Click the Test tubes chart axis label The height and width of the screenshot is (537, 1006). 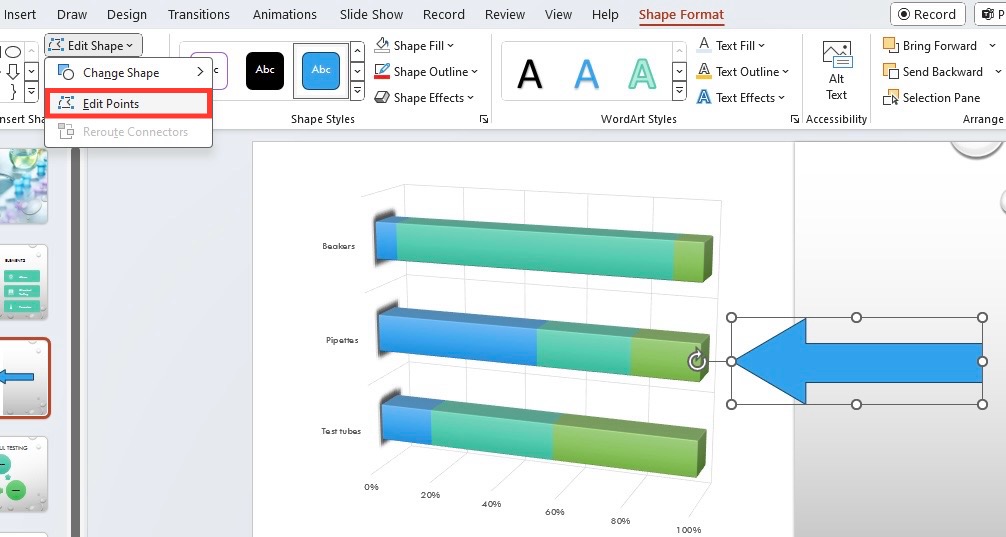coord(341,431)
